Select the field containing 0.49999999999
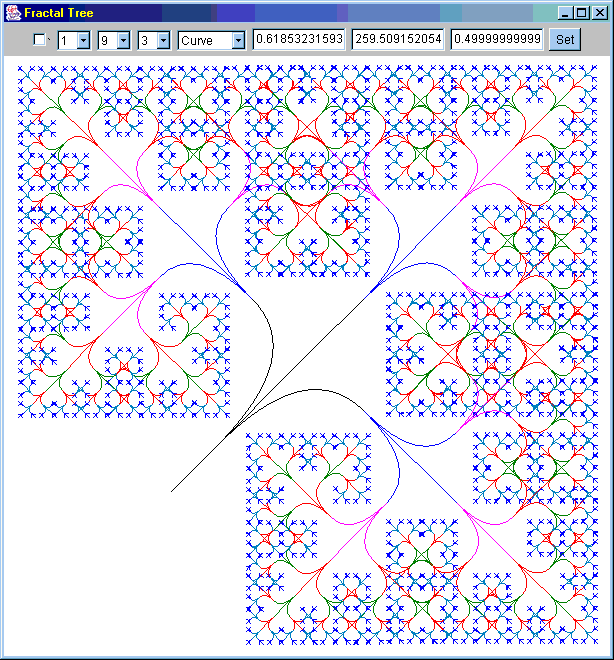Screen dimensions: 614x660 coord(497,39)
